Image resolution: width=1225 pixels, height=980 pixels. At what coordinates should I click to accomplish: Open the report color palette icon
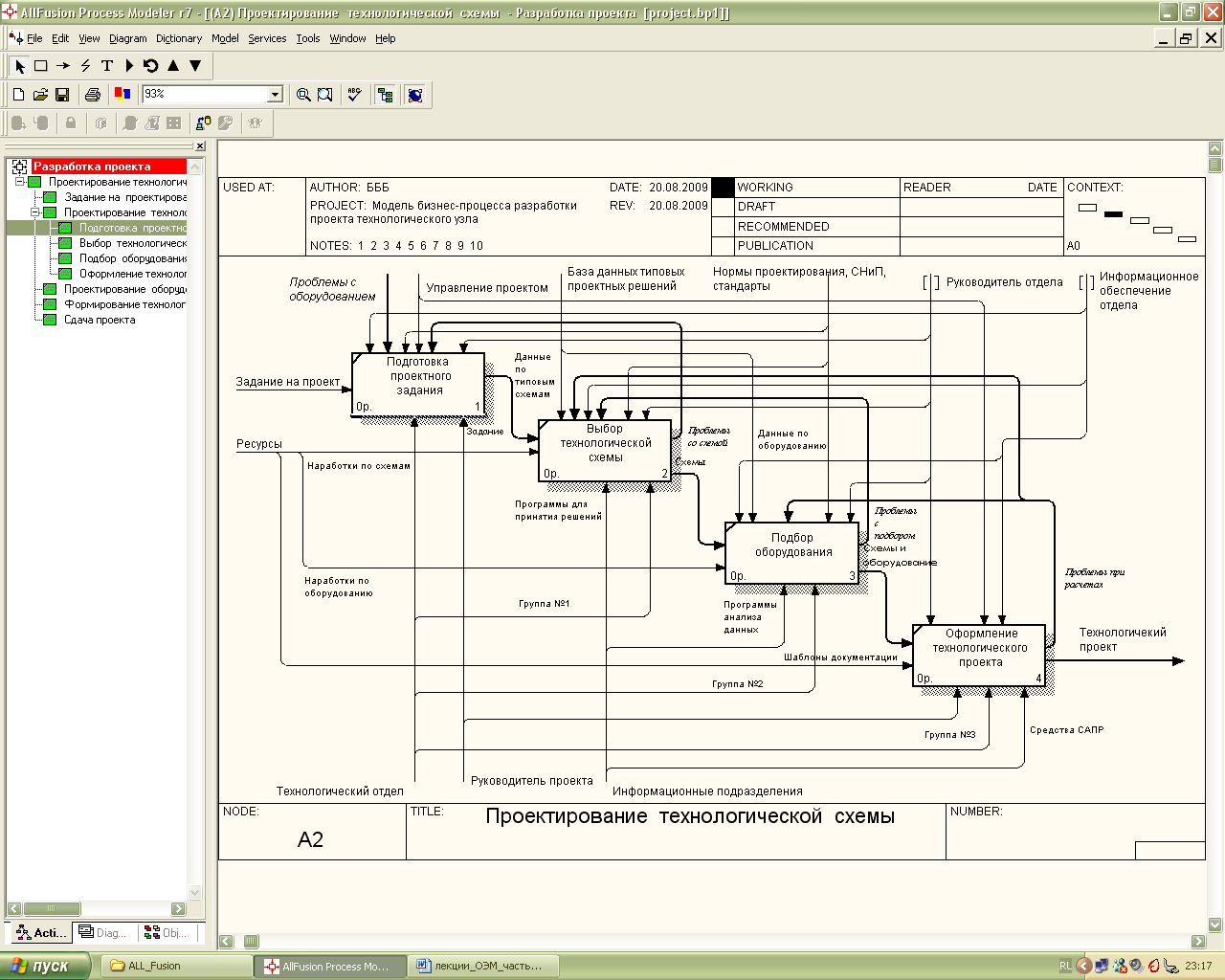pyautogui.click(x=122, y=95)
